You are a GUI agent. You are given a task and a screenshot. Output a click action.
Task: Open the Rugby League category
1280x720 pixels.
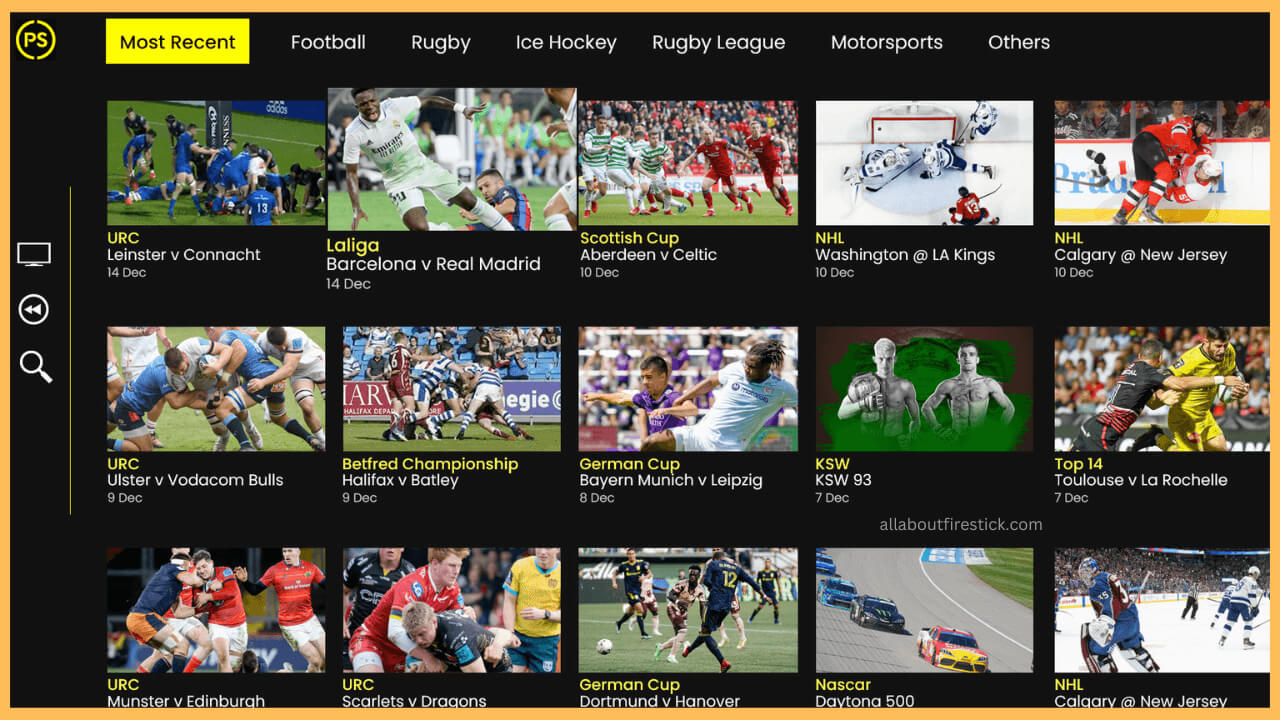coord(718,42)
